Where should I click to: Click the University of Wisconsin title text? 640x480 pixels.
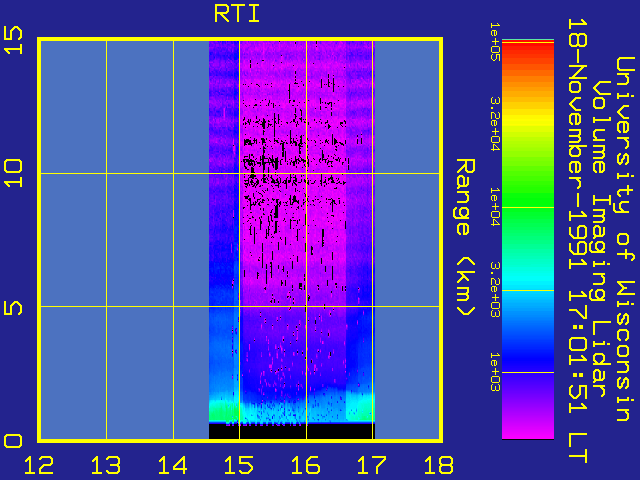point(624,239)
